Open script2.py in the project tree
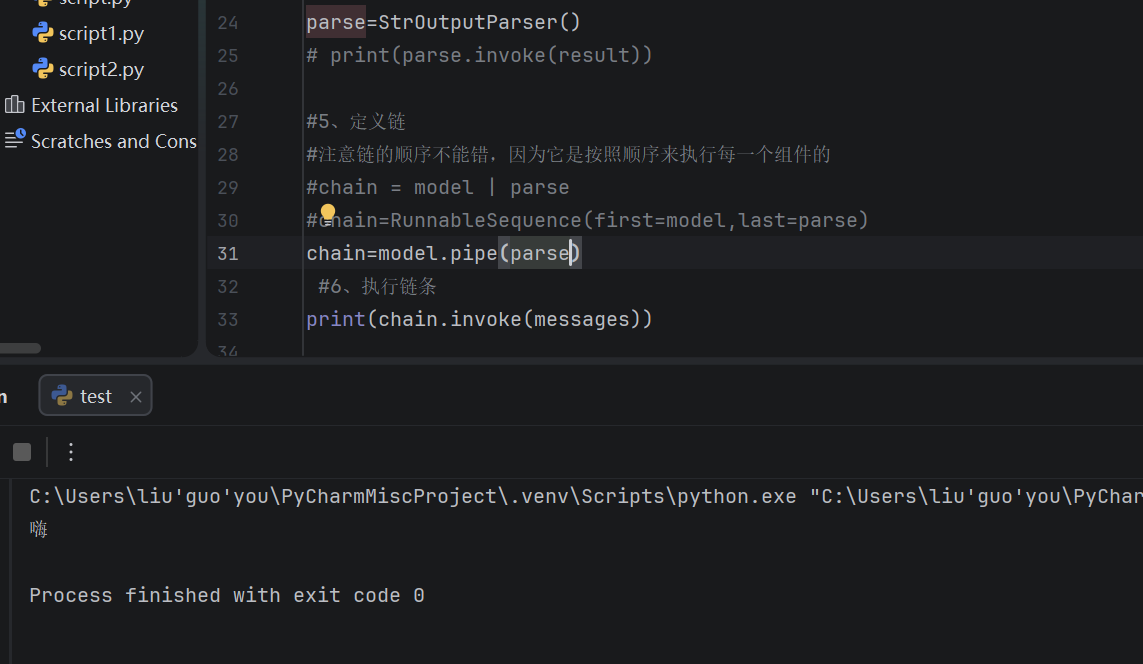The image size is (1143, 664). (x=101, y=69)
